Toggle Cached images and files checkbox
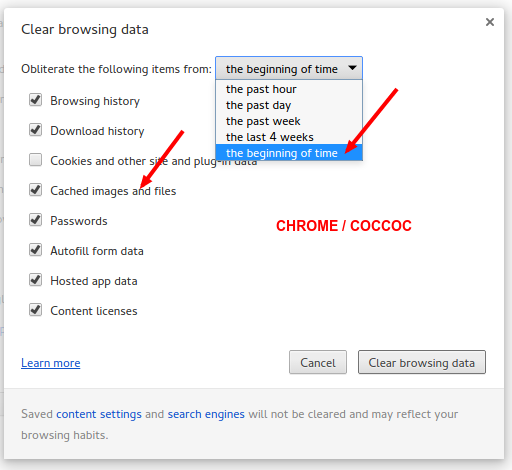 coord(35,190)
